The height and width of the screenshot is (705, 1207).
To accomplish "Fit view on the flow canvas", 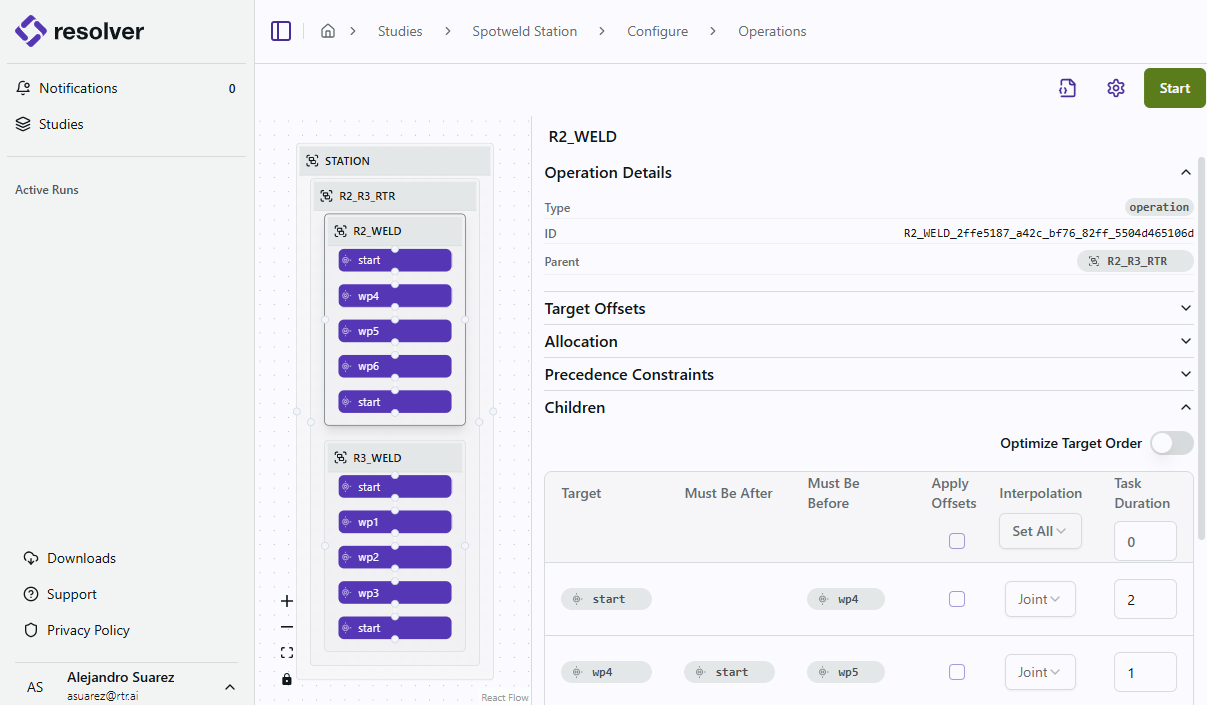I will point(287,653).
